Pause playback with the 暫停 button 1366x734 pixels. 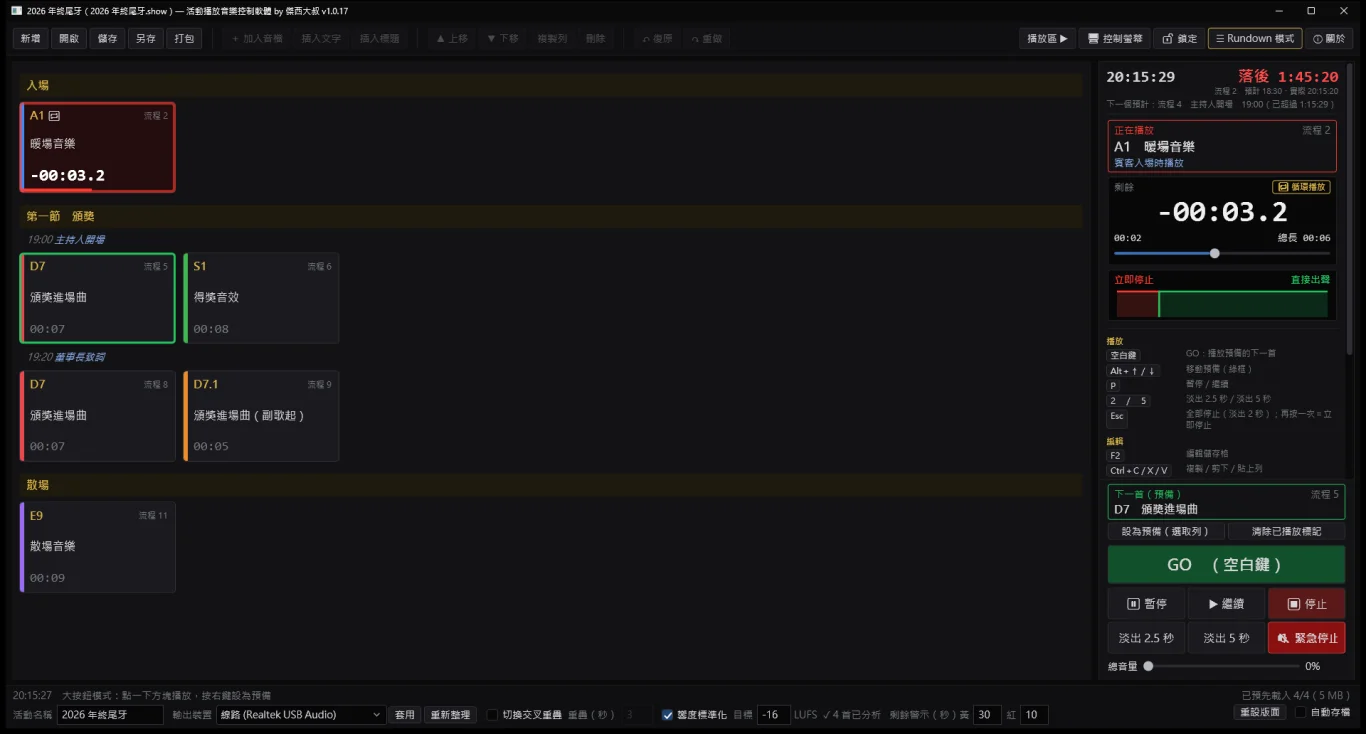1146,604
